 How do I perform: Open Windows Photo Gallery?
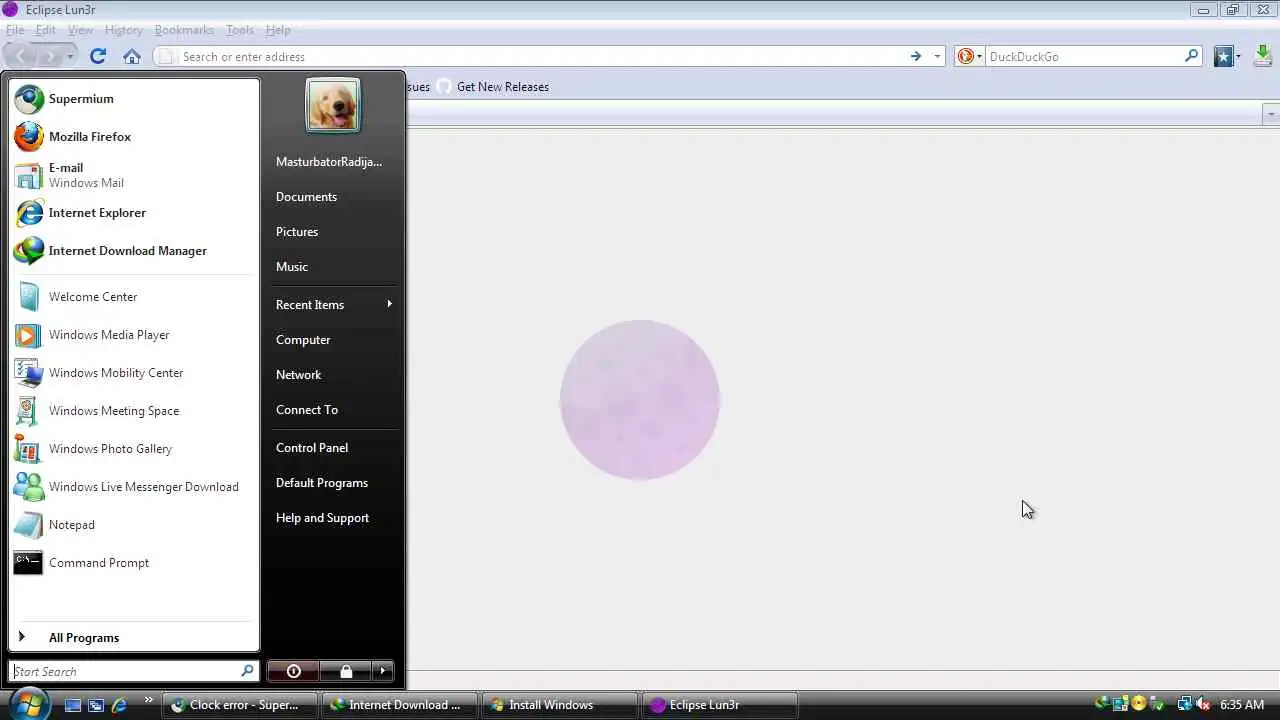(x=133, y=449)
